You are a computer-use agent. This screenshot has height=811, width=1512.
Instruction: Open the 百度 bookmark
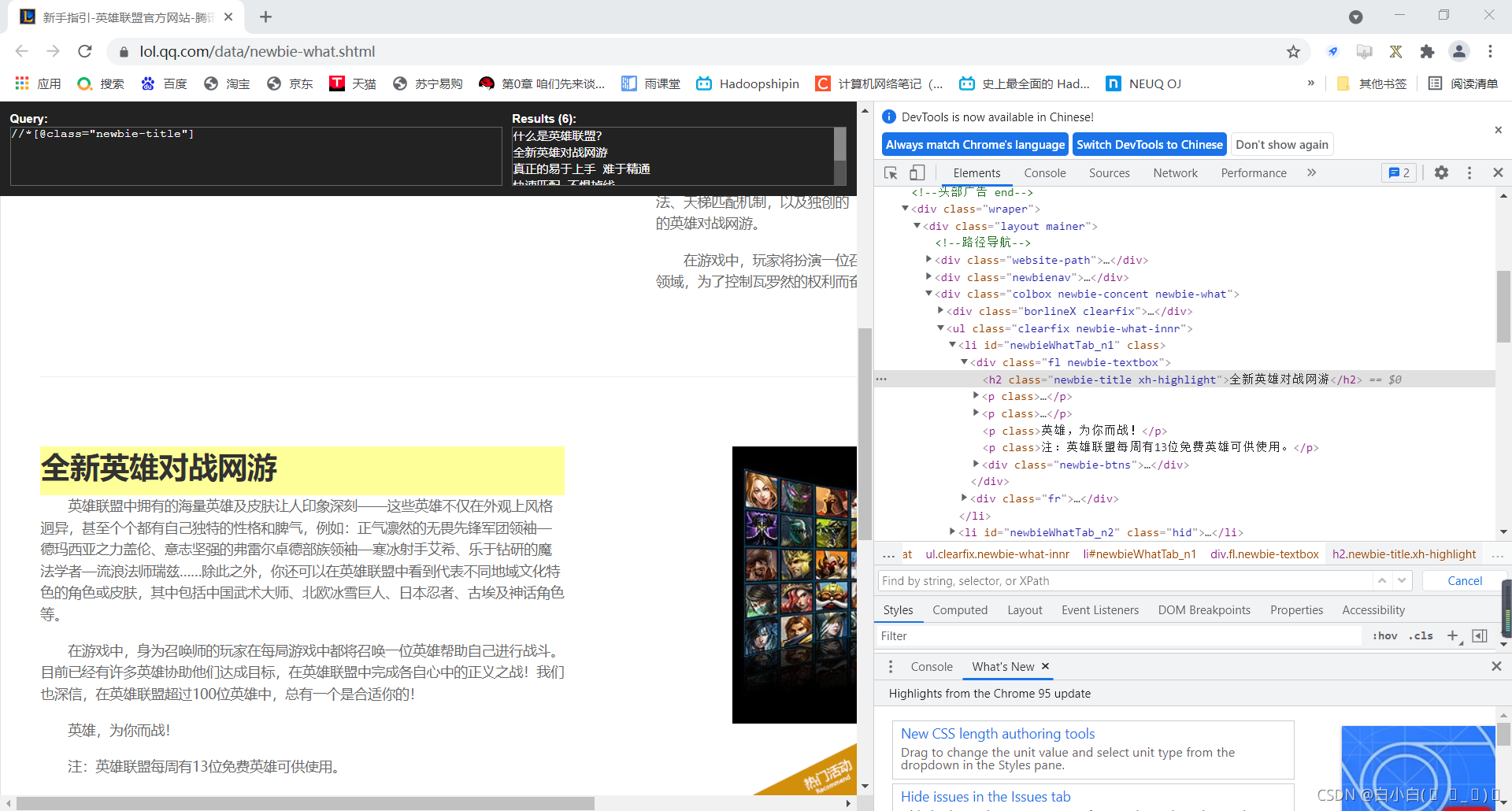164,83
